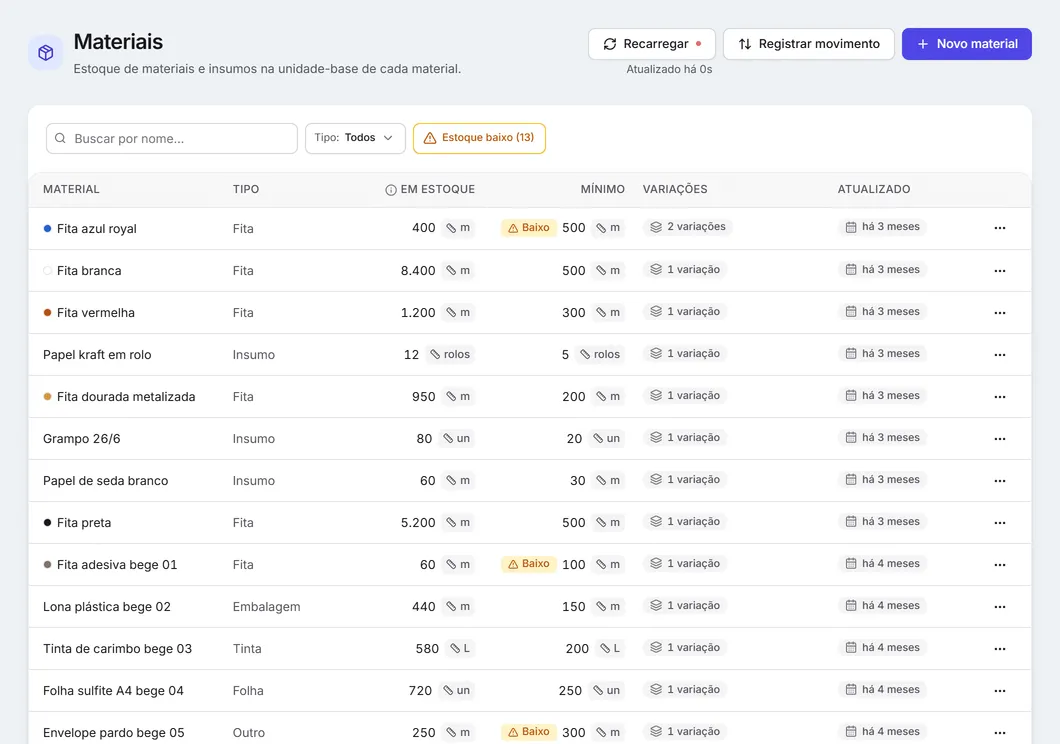Open the actions menu for Fita branca

1000,271
